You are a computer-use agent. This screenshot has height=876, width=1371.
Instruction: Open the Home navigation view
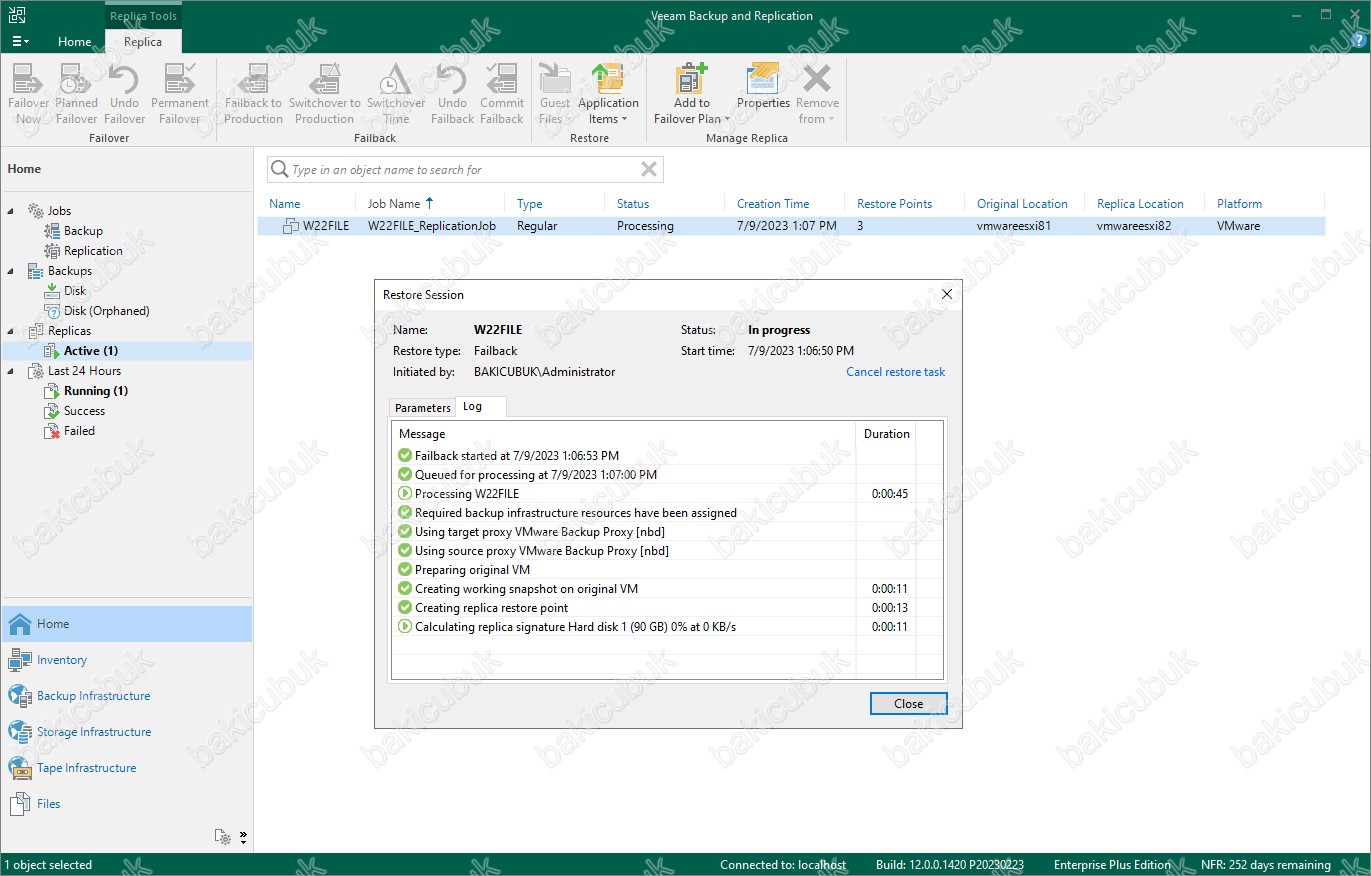pyautogui.click(x=127, y=624)
